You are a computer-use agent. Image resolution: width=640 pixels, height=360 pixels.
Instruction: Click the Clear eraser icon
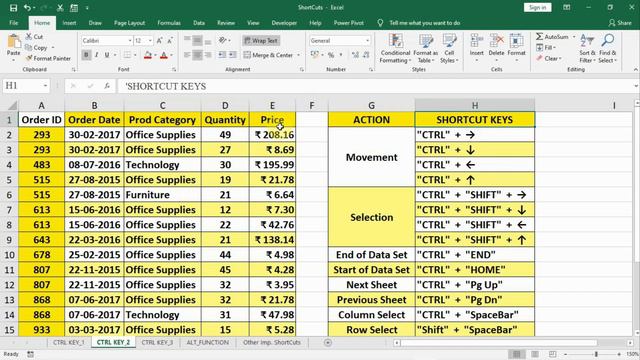coord(540,58)
